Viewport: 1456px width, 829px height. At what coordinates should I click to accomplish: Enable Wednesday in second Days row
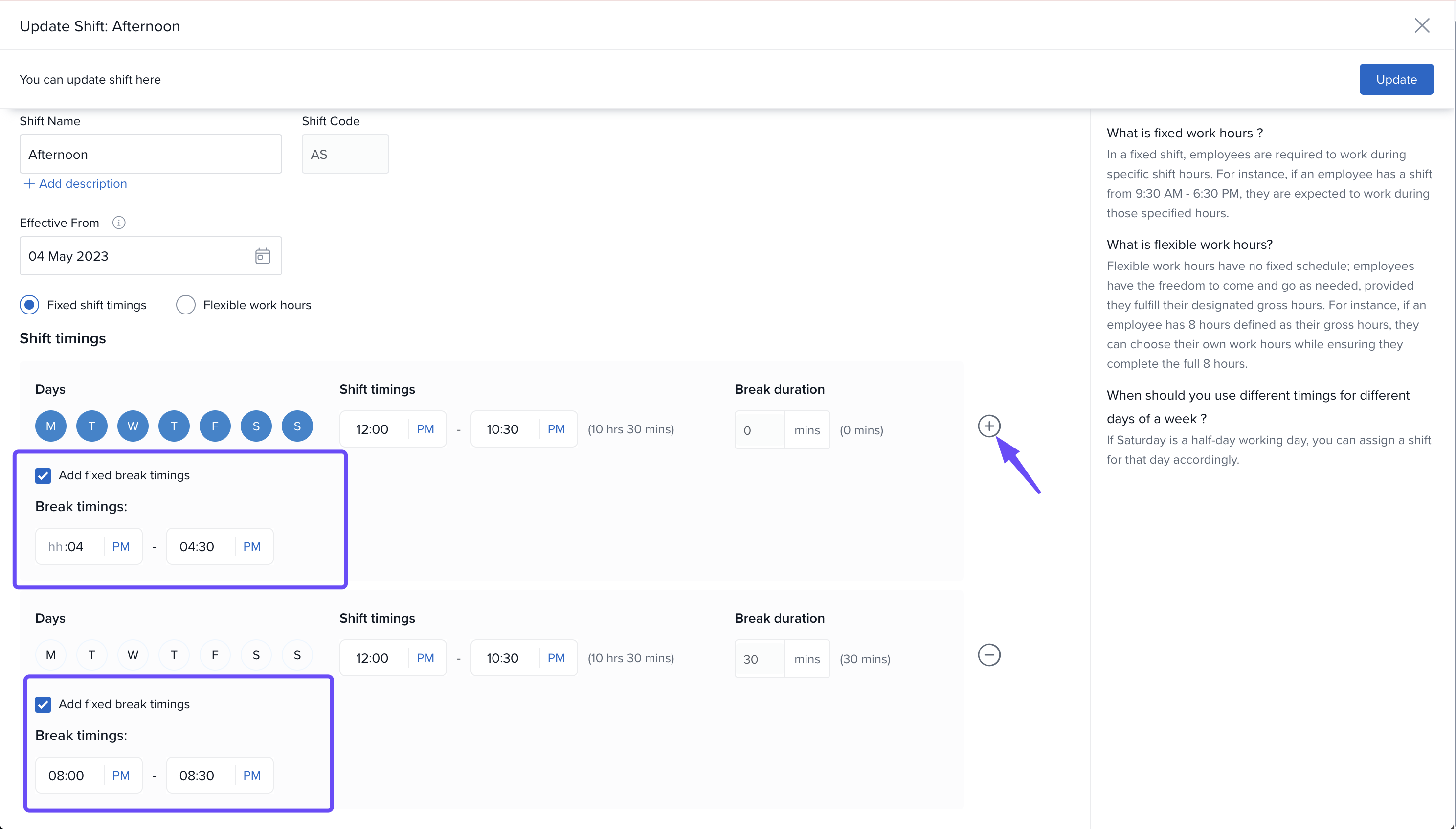point(133,655)
